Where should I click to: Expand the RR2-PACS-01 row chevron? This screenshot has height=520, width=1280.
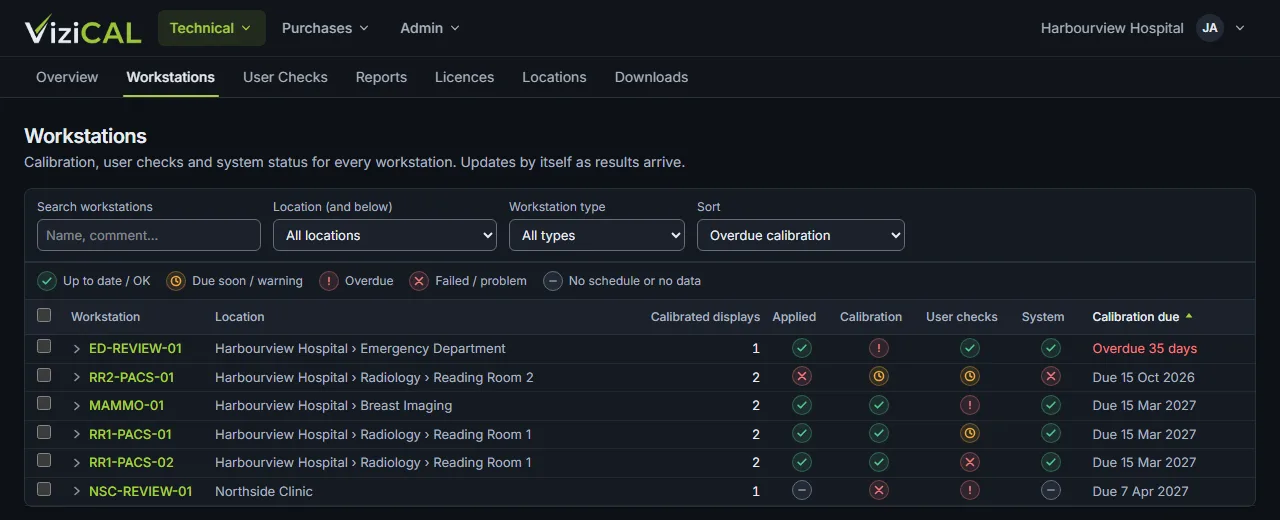tap(77, 377)
